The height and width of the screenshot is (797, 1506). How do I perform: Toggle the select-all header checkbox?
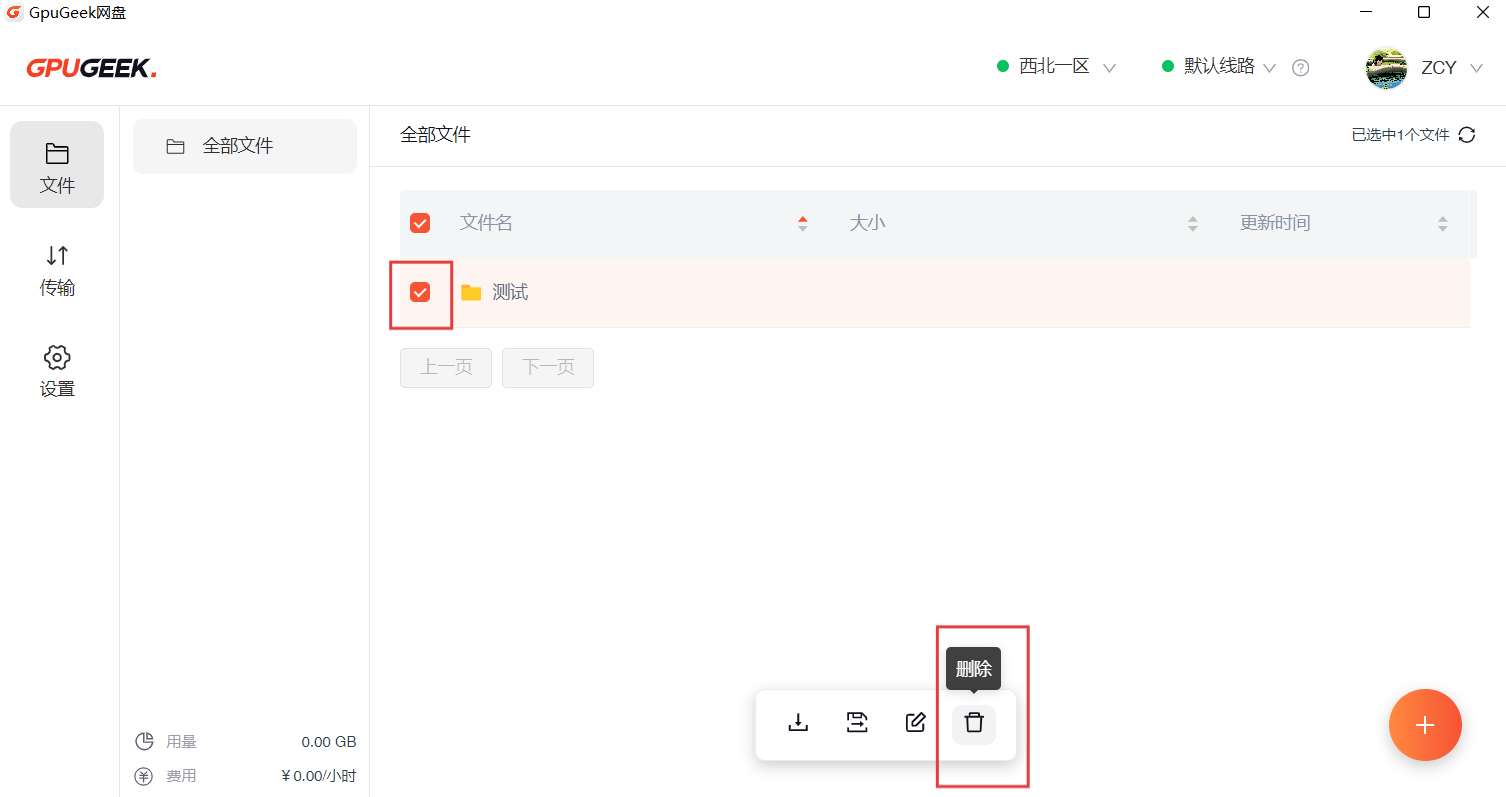[x=420, y=223]
